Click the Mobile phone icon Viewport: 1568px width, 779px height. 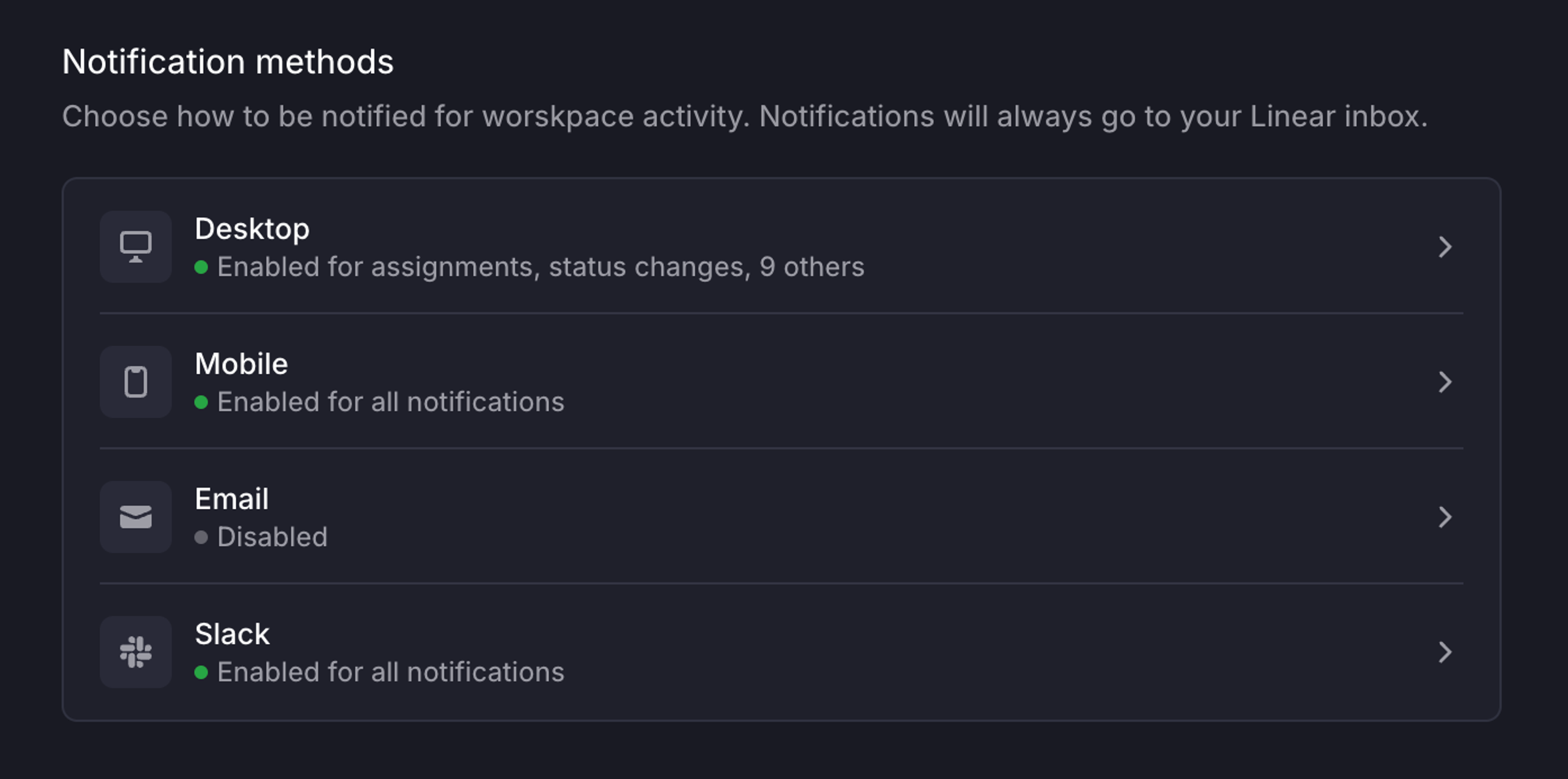135,382
